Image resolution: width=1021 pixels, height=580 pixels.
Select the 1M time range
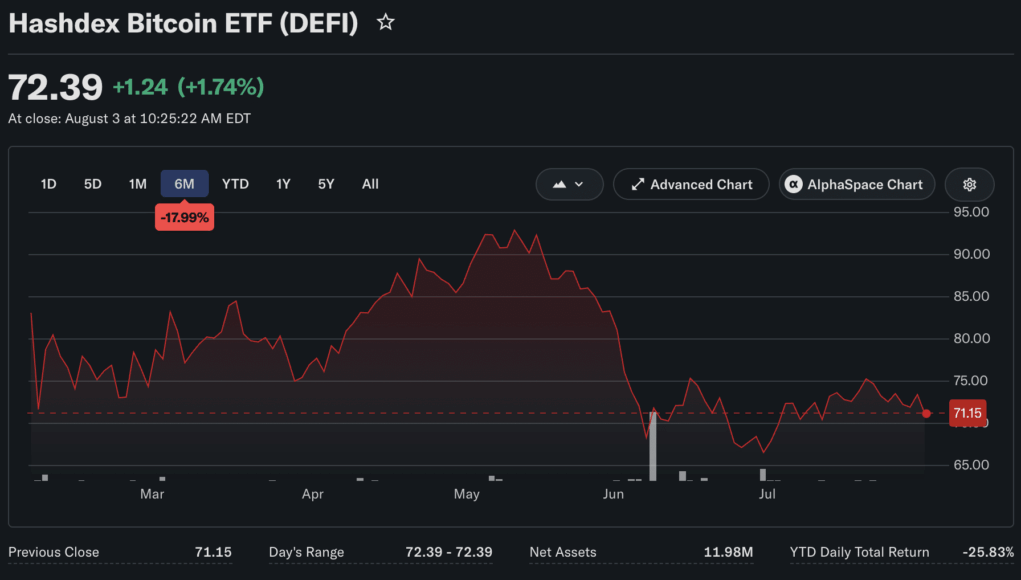[x=137, y=184]
